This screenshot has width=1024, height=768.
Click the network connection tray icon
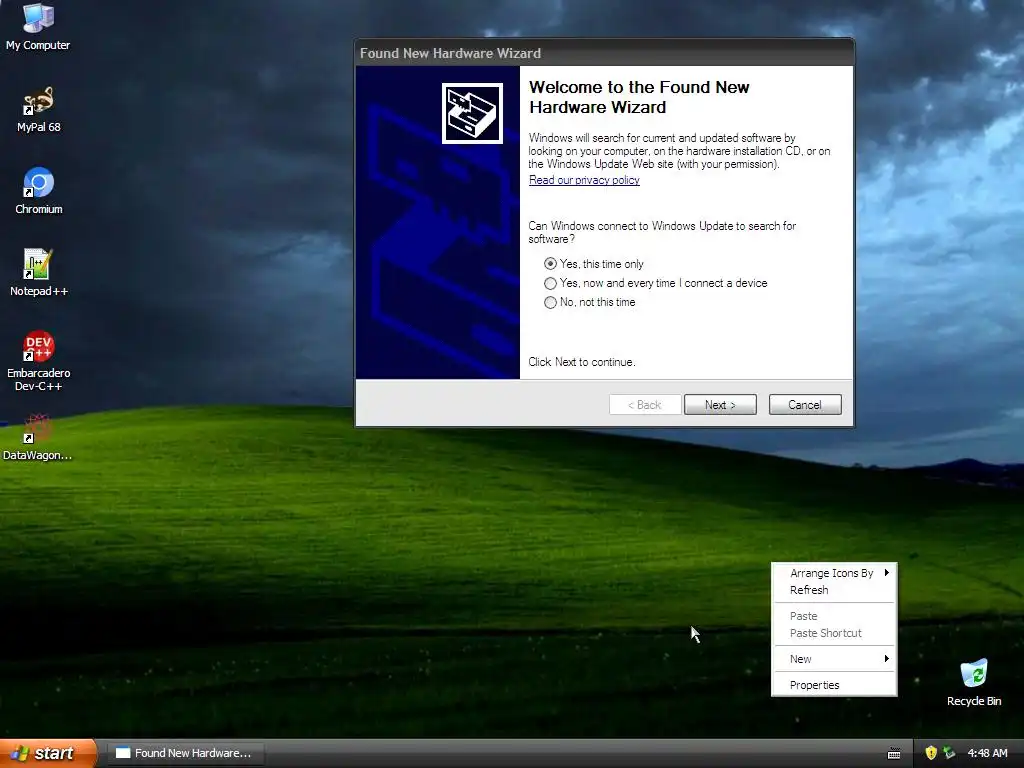point(949,753)
